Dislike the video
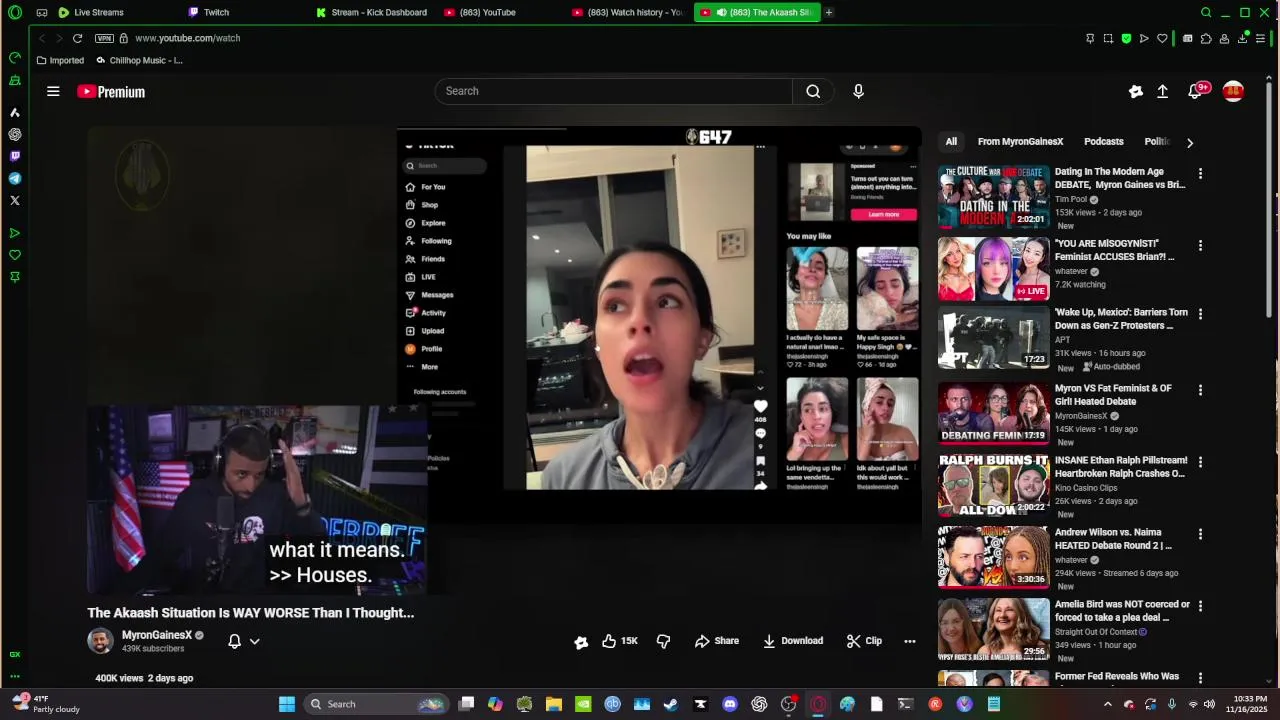Screen dimensions: 1280x720 pyautogui.click(x=663, y=641)
